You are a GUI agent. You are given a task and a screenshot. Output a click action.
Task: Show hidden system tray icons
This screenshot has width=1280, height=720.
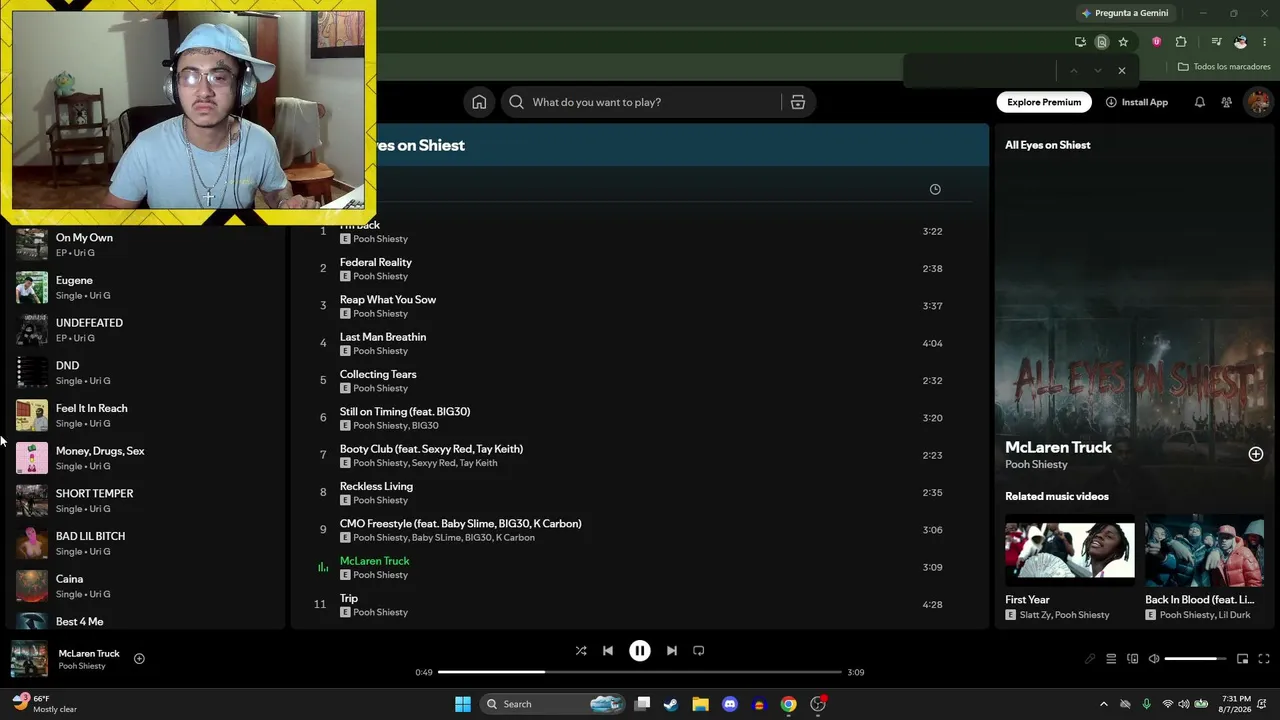(1104, 704)
